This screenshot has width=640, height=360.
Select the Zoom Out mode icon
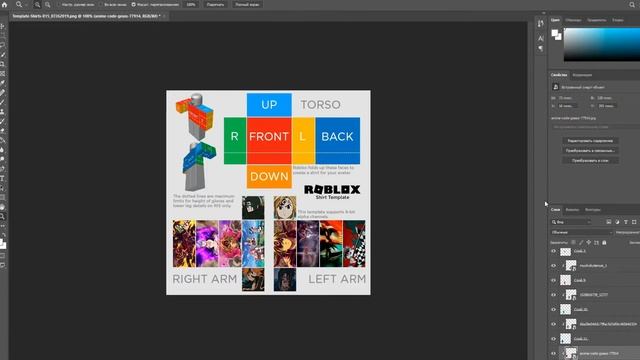click(48, 4)
